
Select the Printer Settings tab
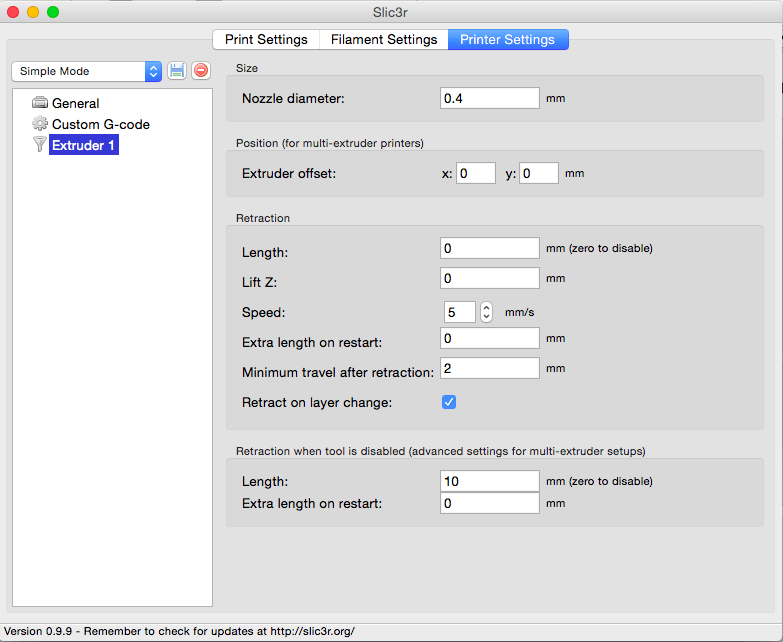tap(508, 39)
